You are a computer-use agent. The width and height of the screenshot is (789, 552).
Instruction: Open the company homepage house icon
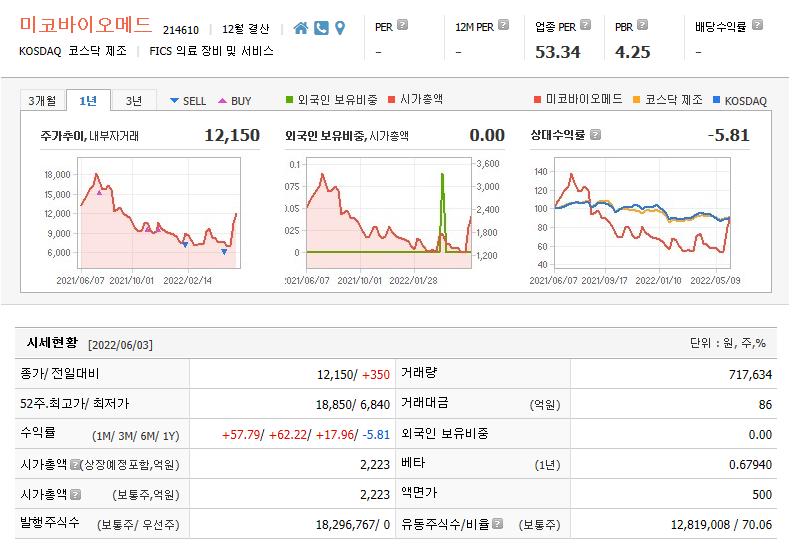(300, 28)
